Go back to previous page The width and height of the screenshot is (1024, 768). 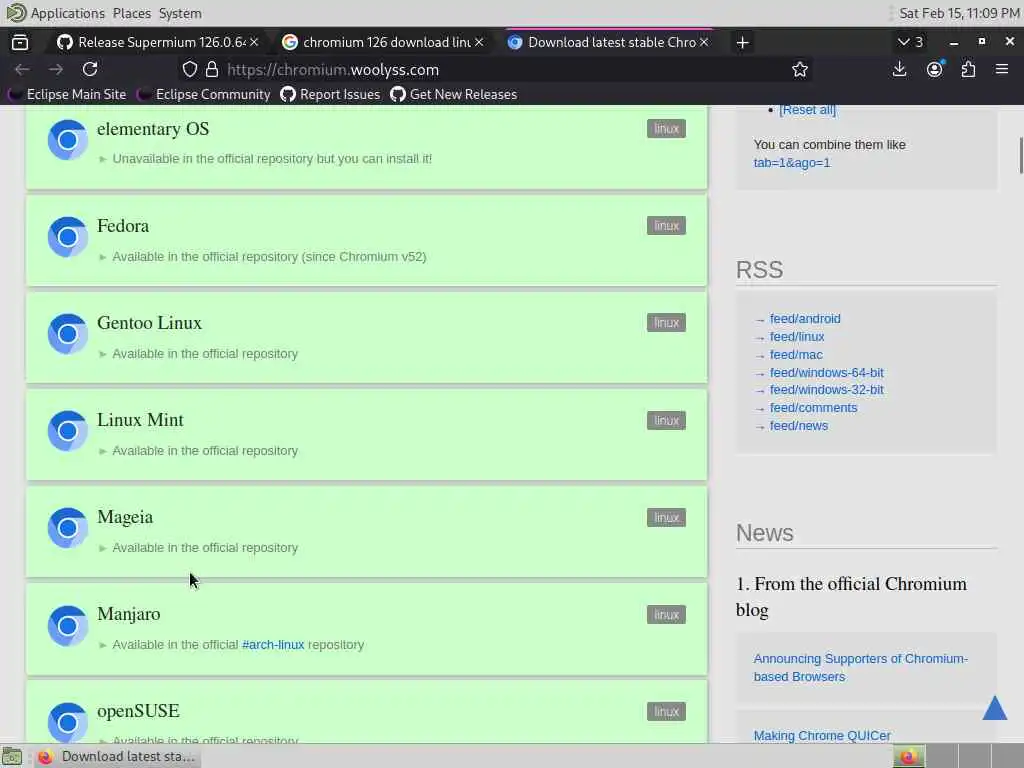coord(22,69)
